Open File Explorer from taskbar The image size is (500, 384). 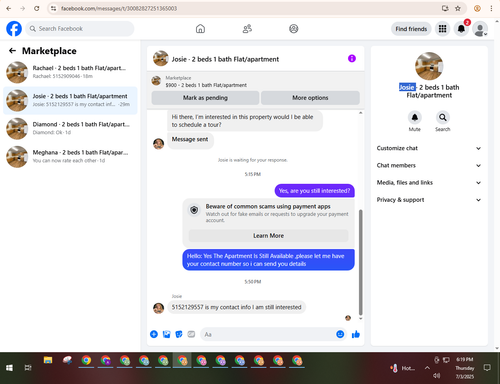tap(48, 360)
